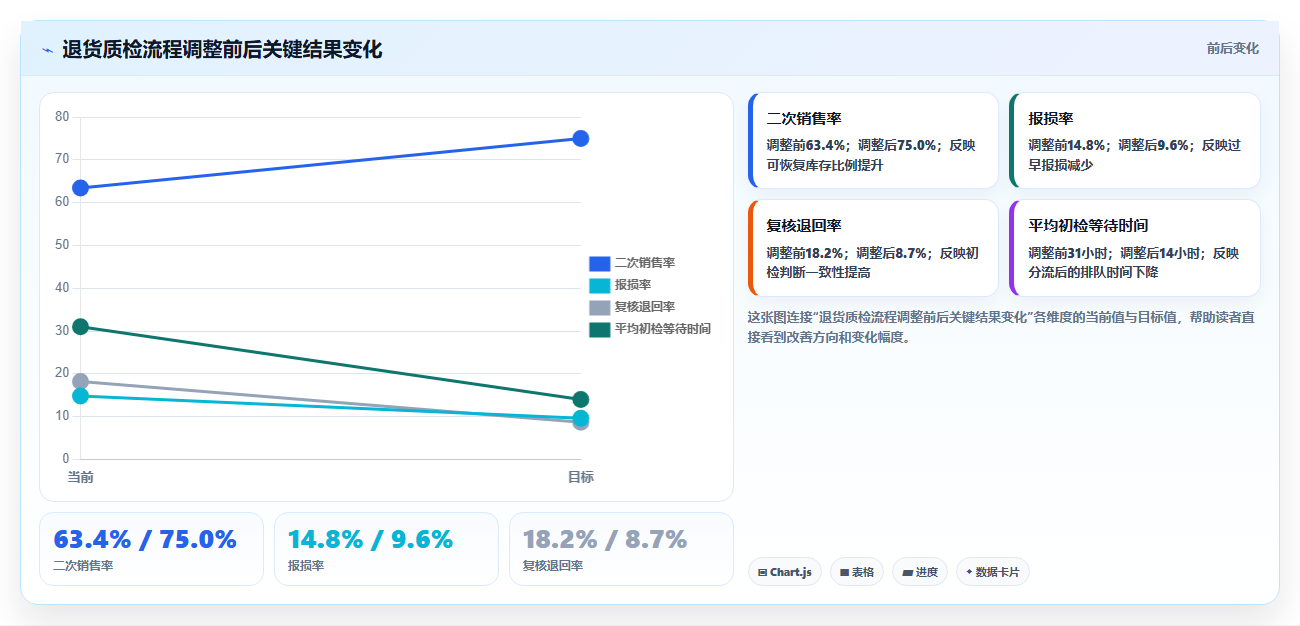Click the lightning icon beside the title
This screenshot has height=626, width=1300.
click(47, 50)
